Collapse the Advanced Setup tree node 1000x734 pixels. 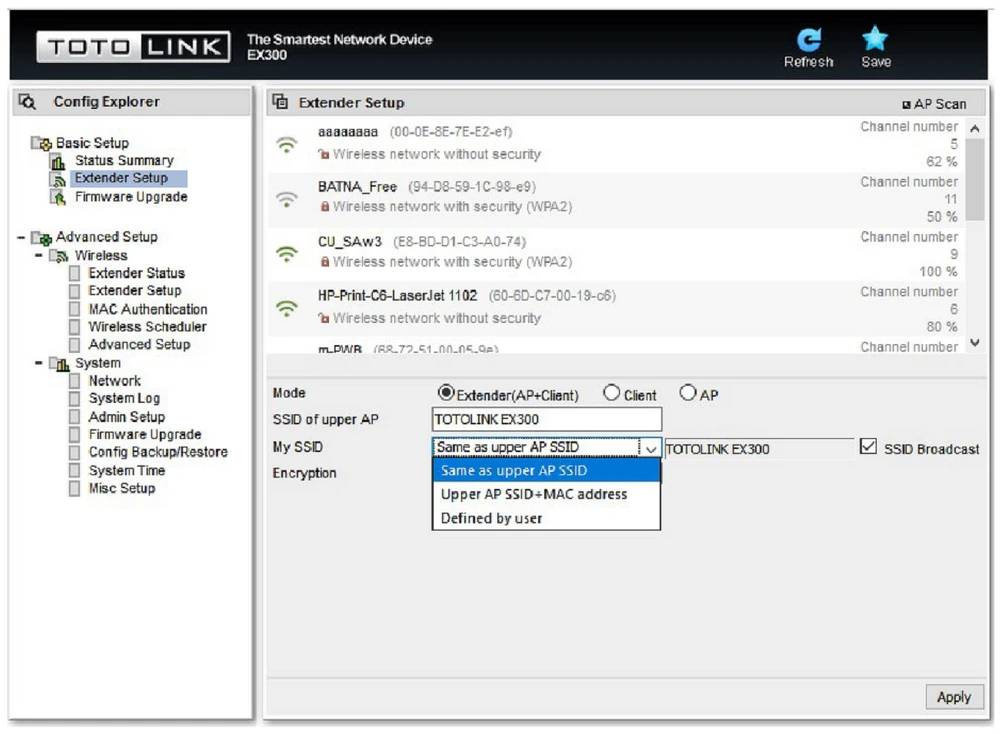[21, 237]
